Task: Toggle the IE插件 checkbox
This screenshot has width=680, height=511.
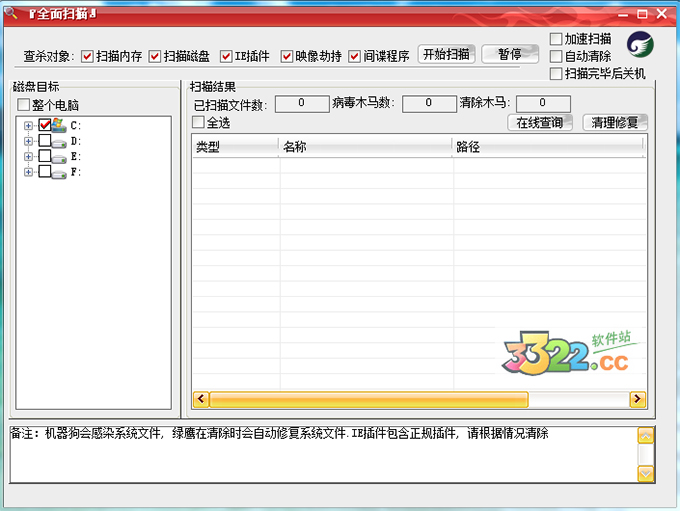Action: 226,56
